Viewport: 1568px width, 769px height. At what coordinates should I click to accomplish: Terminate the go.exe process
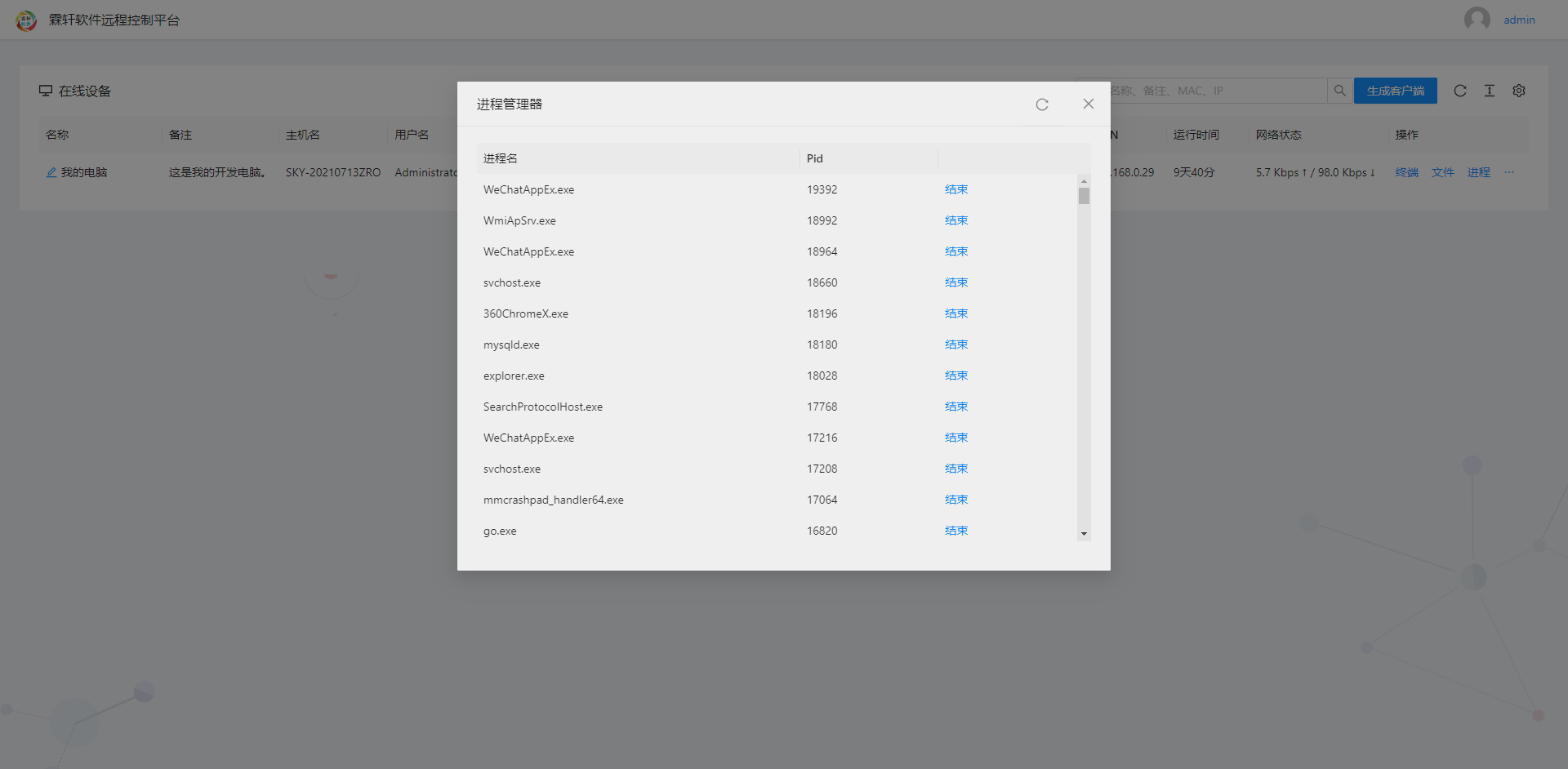956,531
